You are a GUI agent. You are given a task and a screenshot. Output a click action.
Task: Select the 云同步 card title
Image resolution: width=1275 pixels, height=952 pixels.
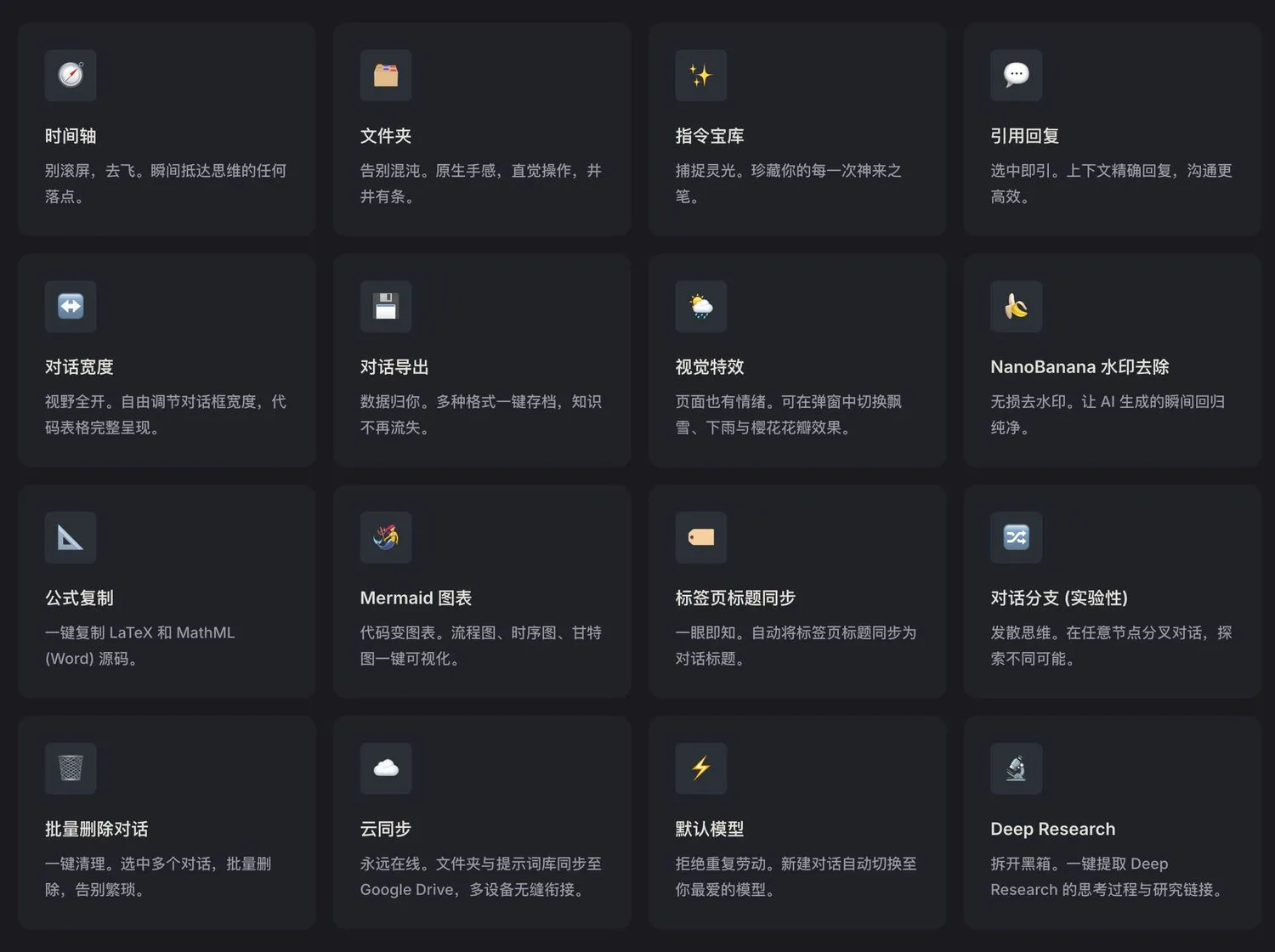pyautogui.click(x=386, y=830)
